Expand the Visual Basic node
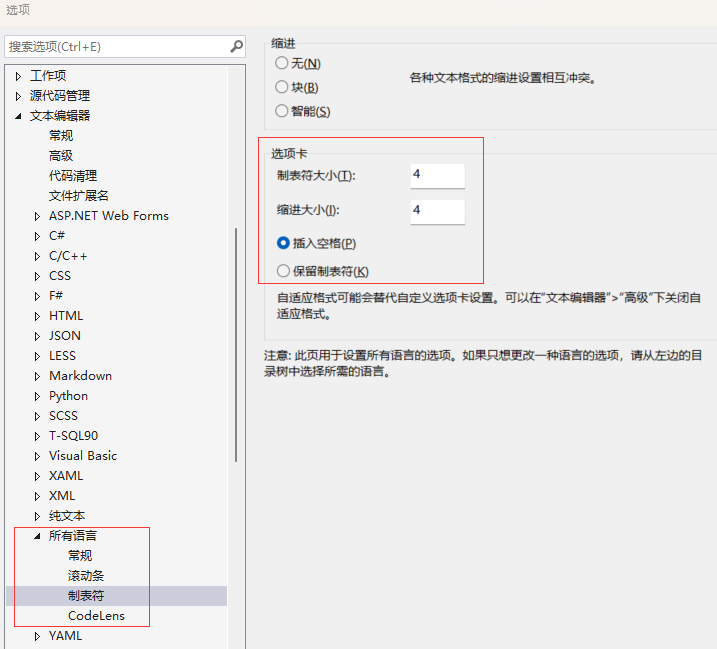717x649 pixels. pyautogui.click(x=37, y=456)
